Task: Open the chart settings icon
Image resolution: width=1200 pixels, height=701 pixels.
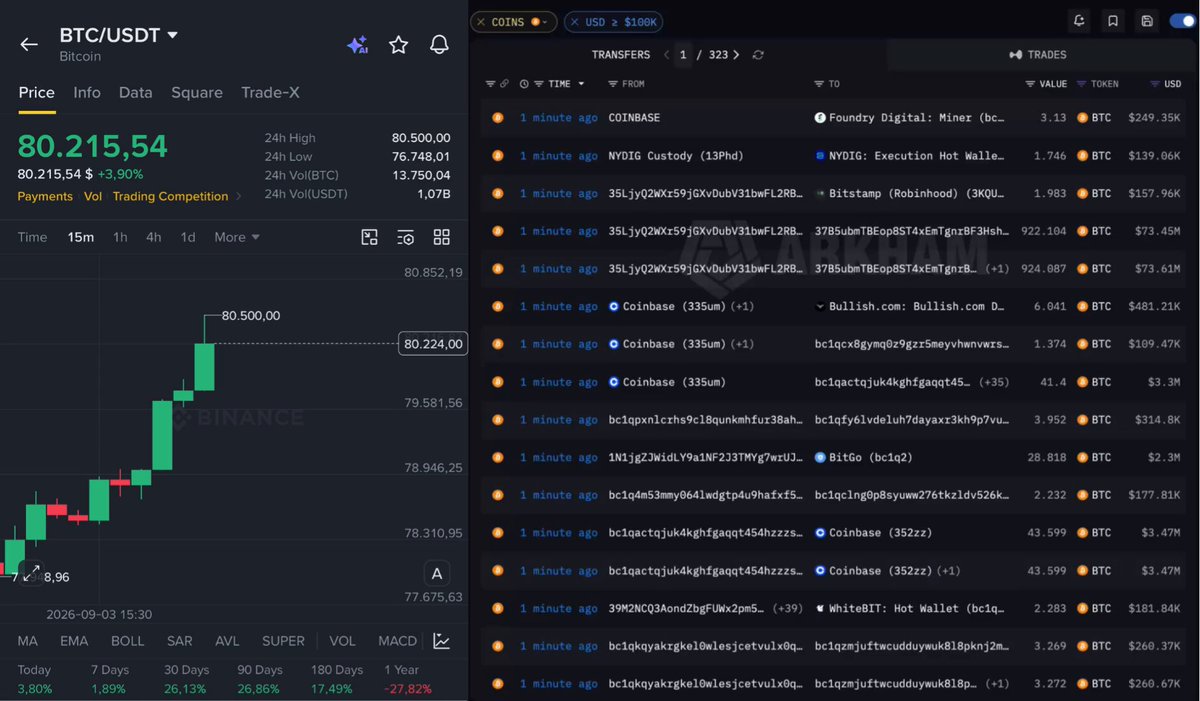Action: 405,237
